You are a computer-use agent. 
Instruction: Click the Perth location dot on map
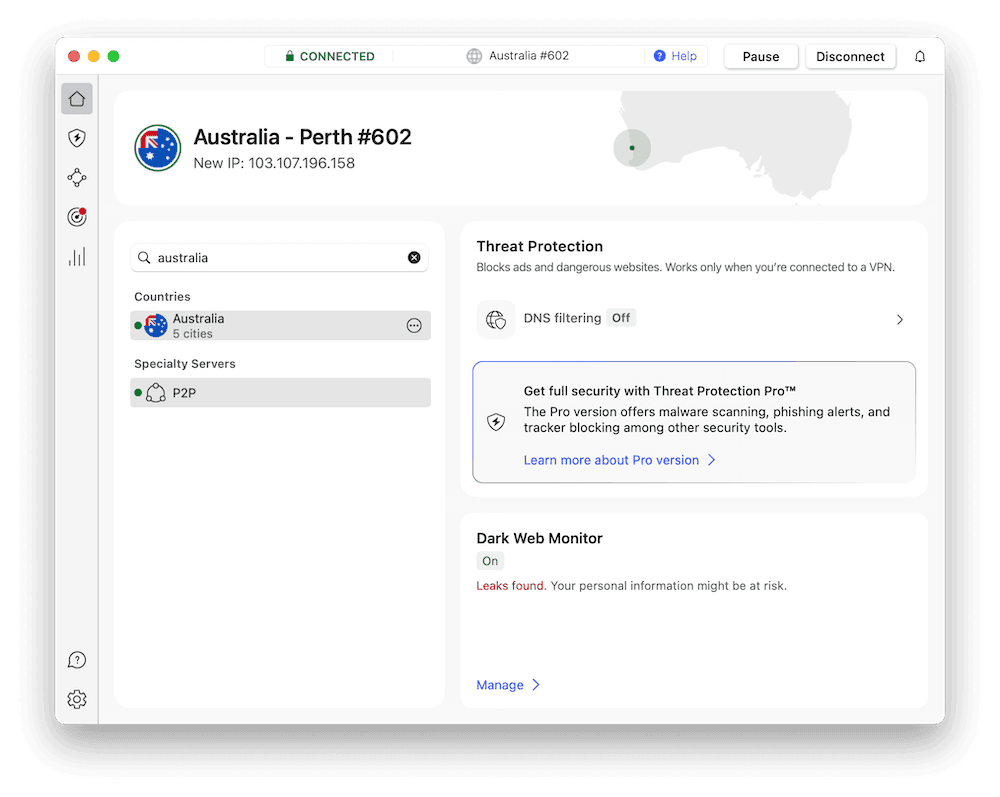(x=631, y=148)
